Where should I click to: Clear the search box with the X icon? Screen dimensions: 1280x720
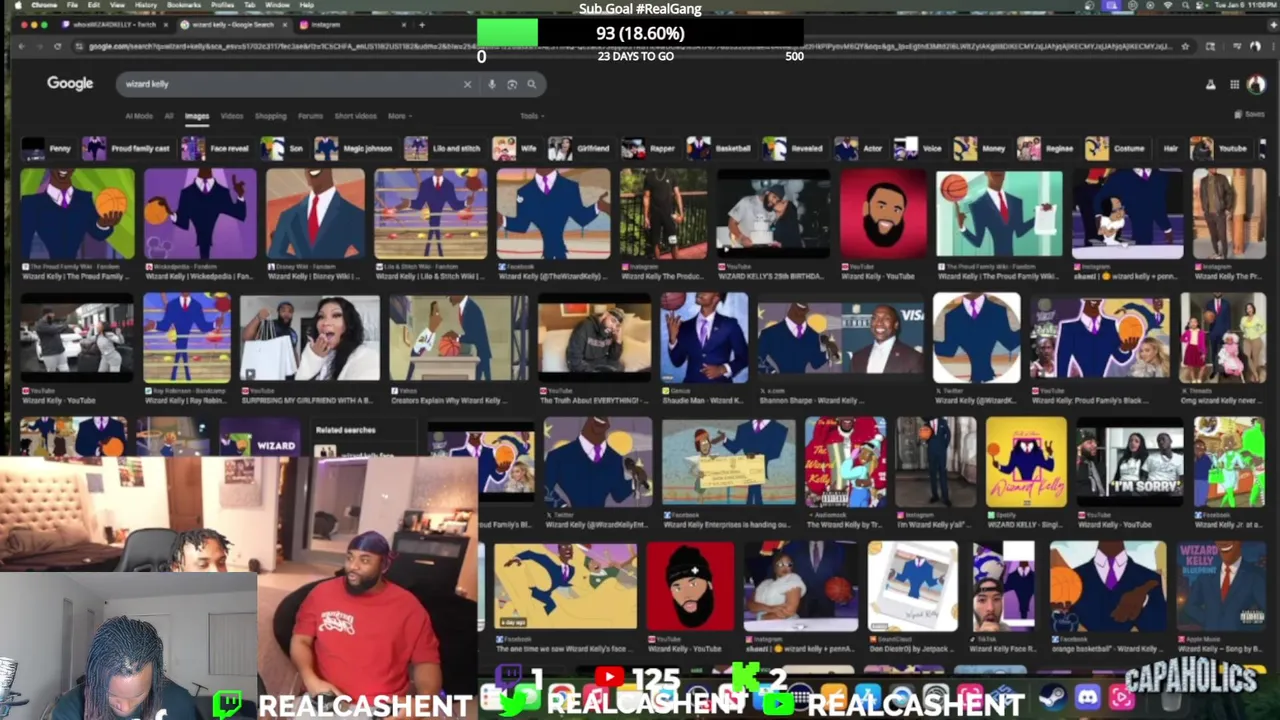click(x=467, y=84)
